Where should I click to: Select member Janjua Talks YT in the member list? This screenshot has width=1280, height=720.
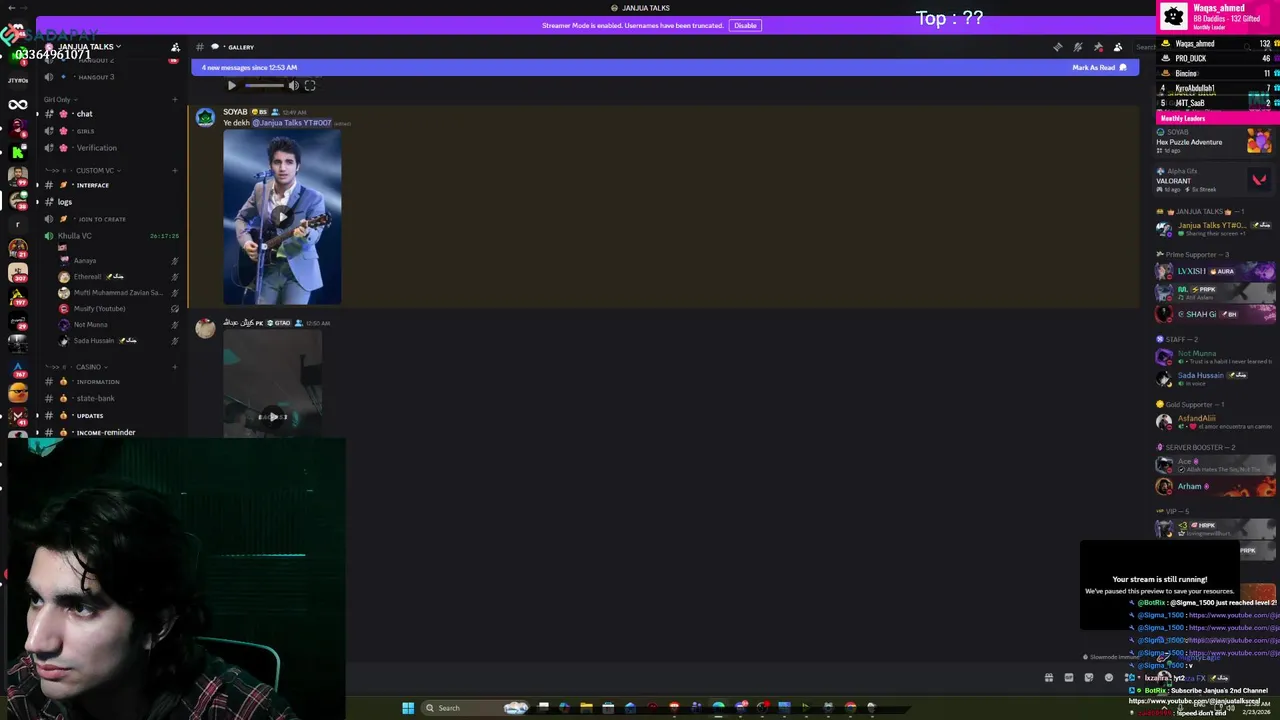point(1216,229)
